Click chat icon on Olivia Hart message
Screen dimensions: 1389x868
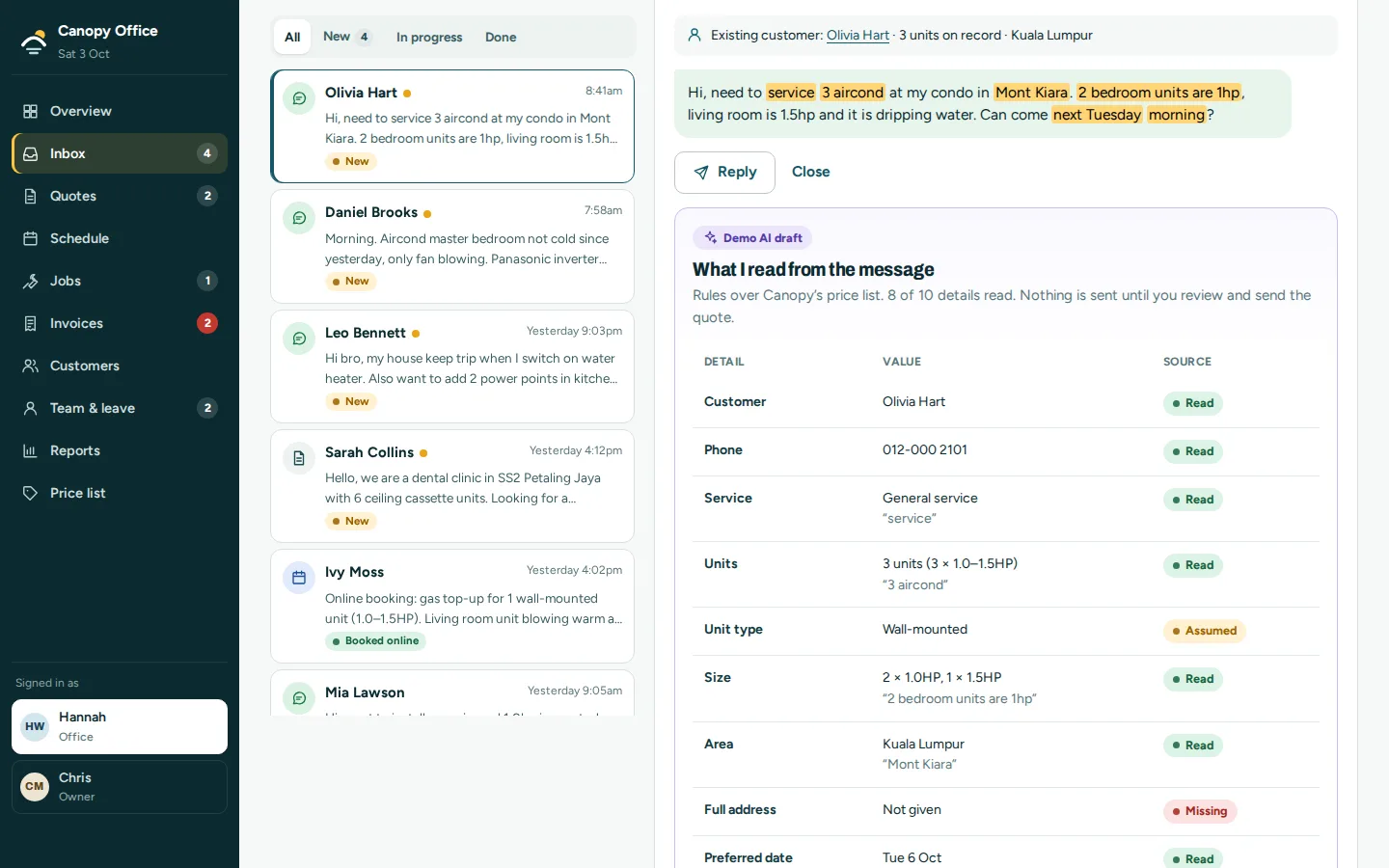(299, 98)
